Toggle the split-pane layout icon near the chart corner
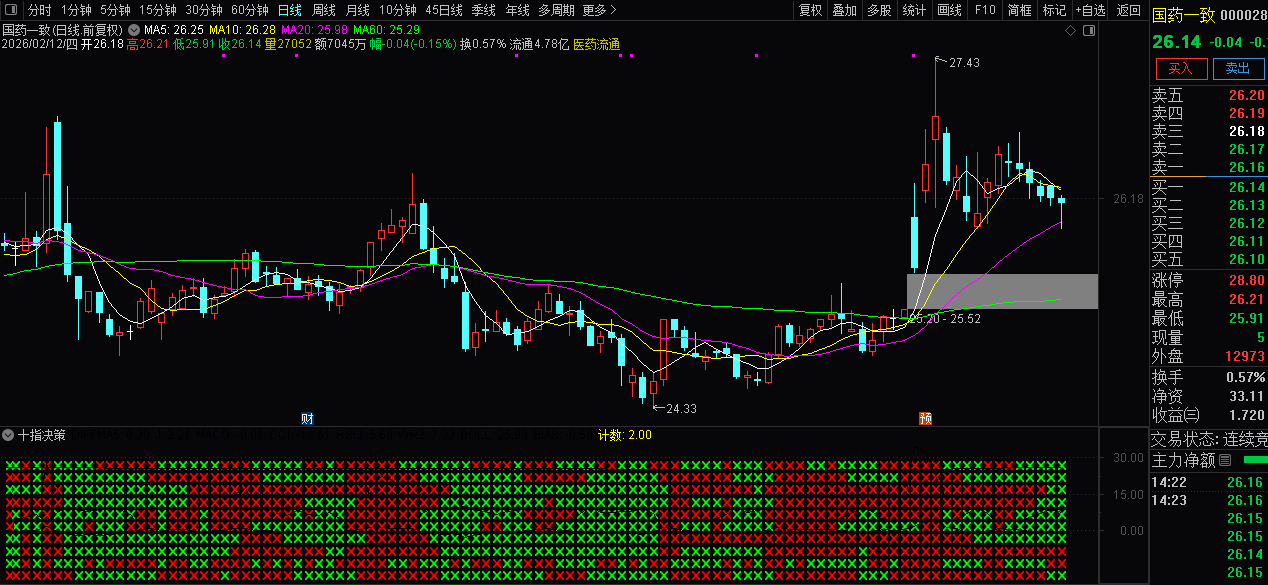1268x585 pixels. click(1089, 30)
